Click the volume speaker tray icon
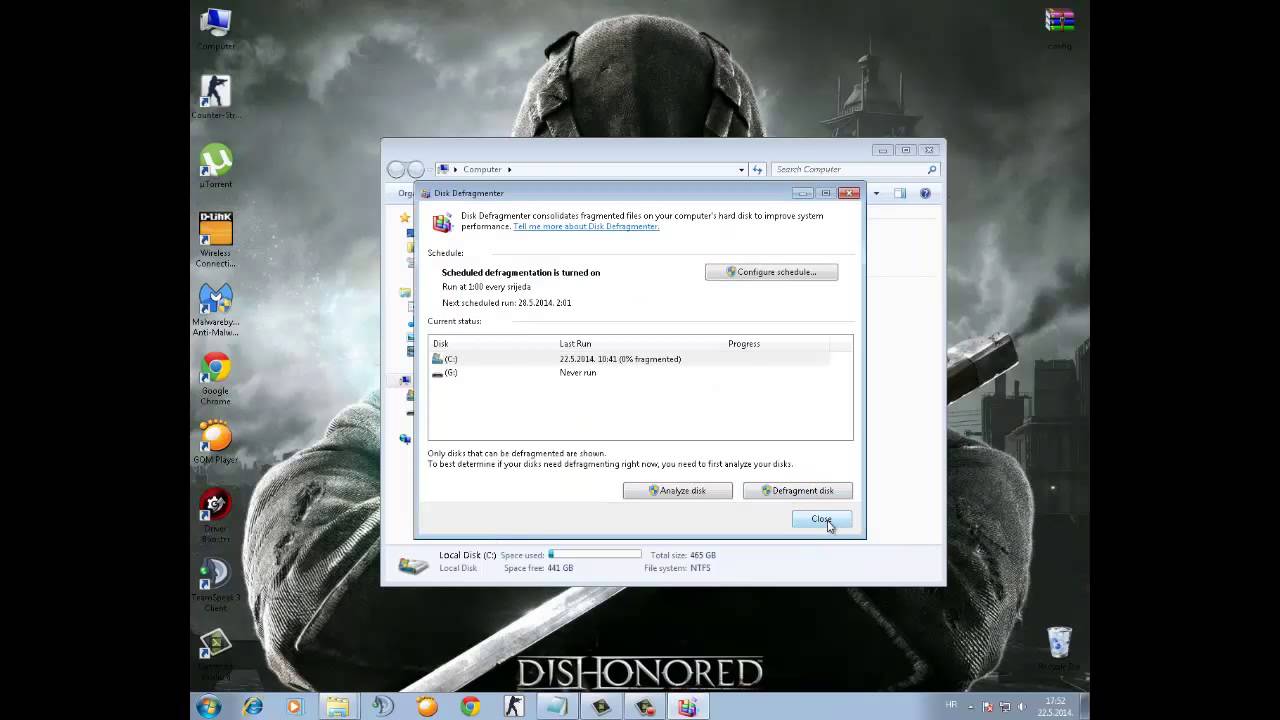The height and width of the screenshot is (720, 1280). coord(1023,707)
